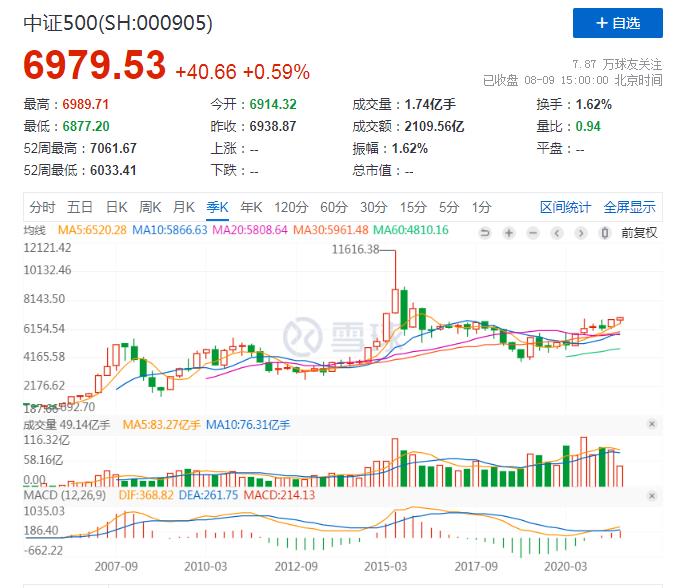The image size is (692, 588).
Task: Click the MA5:6520.28 moving average label
Action: pos(92,230)
